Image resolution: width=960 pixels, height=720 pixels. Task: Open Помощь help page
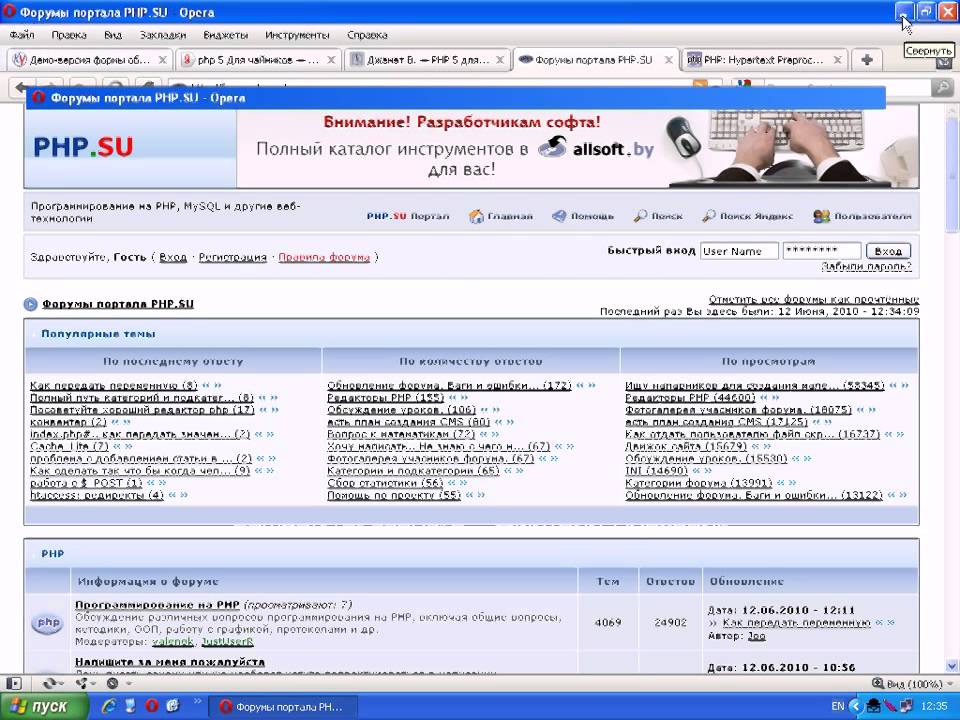582,216
